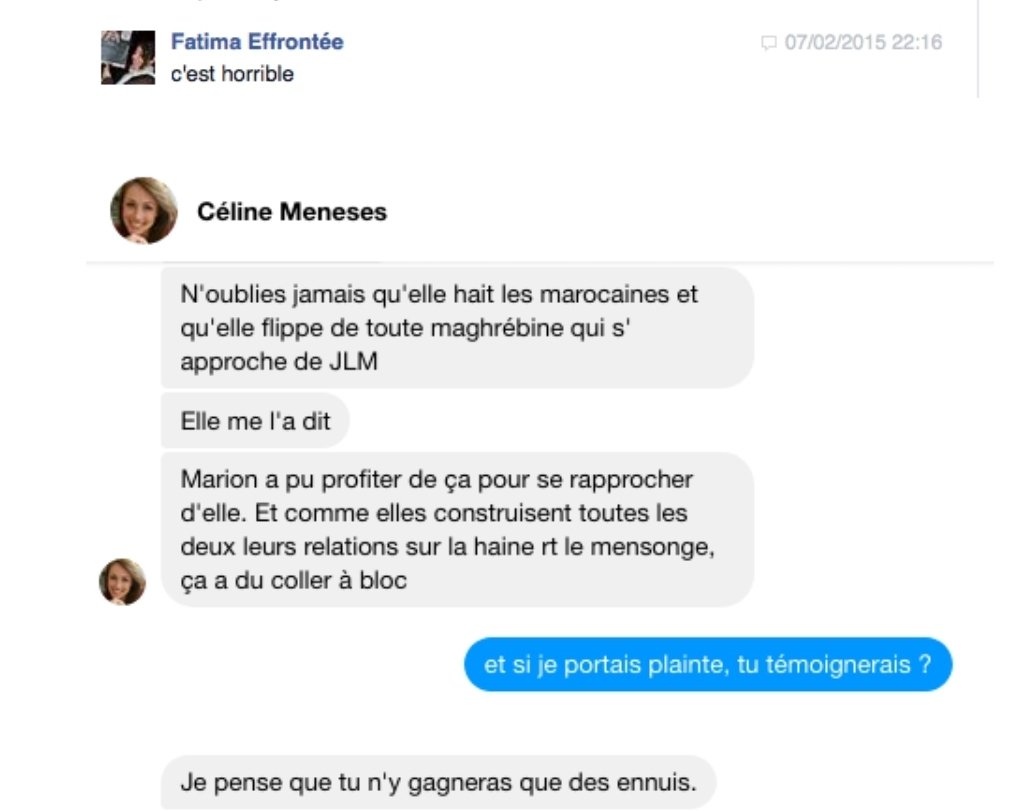Viewport: 1029px width, 812px height.
Task: Click the "Je pense que tu n'y gagneras" bubble
Action: pos(438,782)
